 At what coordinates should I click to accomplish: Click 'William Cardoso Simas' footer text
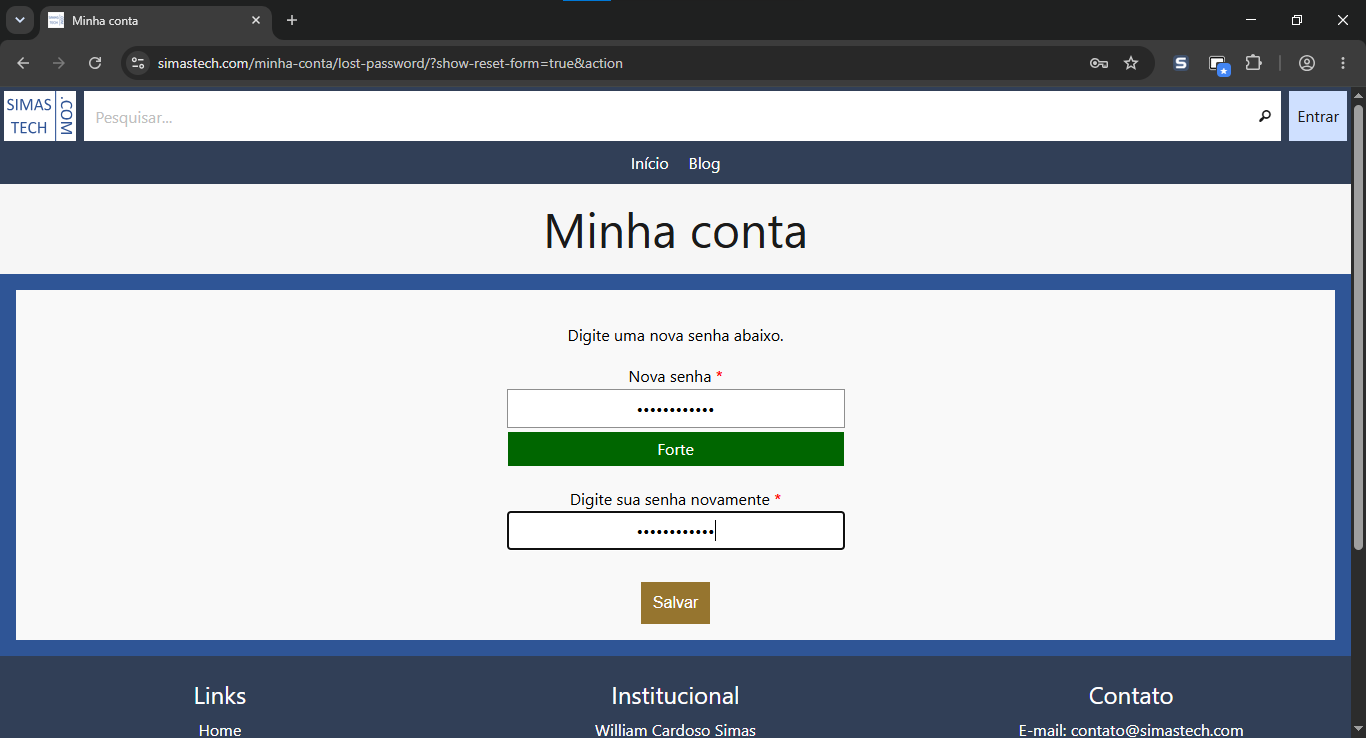(x=675, y=730)
